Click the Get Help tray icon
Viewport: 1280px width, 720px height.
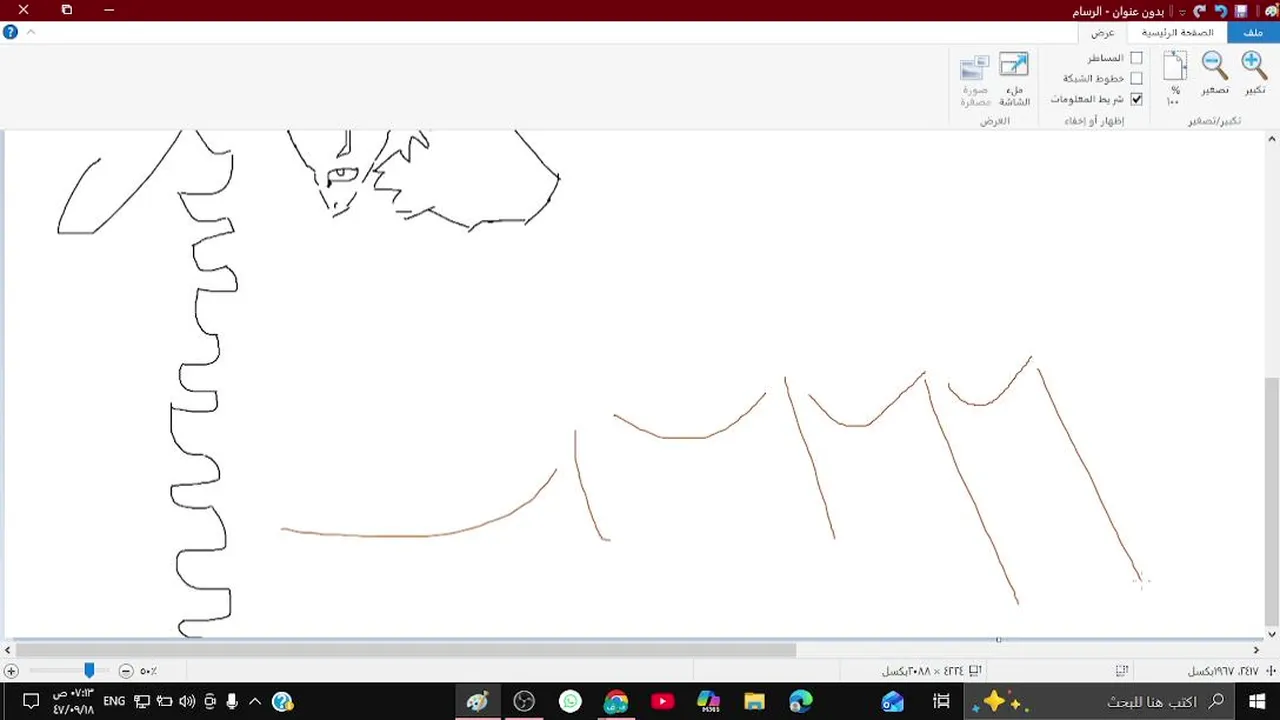point(282,702)
